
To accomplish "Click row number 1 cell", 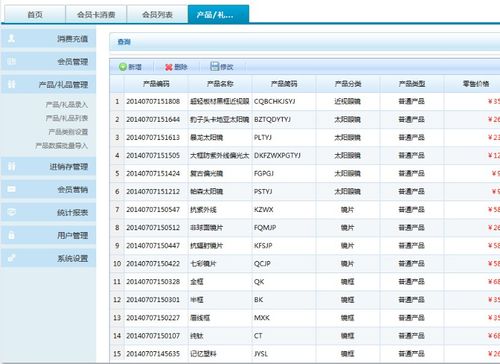I will click(x=117, y=101).
